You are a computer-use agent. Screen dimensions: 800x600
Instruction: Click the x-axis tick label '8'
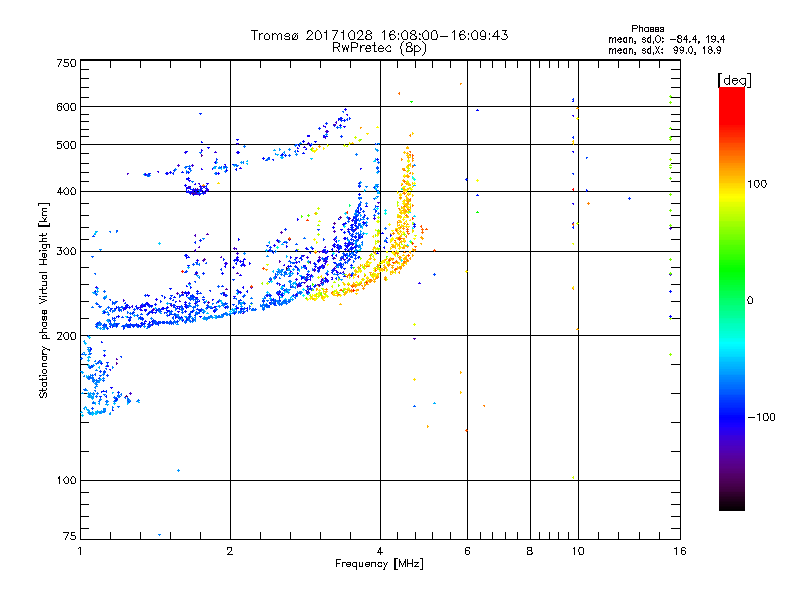530,551
